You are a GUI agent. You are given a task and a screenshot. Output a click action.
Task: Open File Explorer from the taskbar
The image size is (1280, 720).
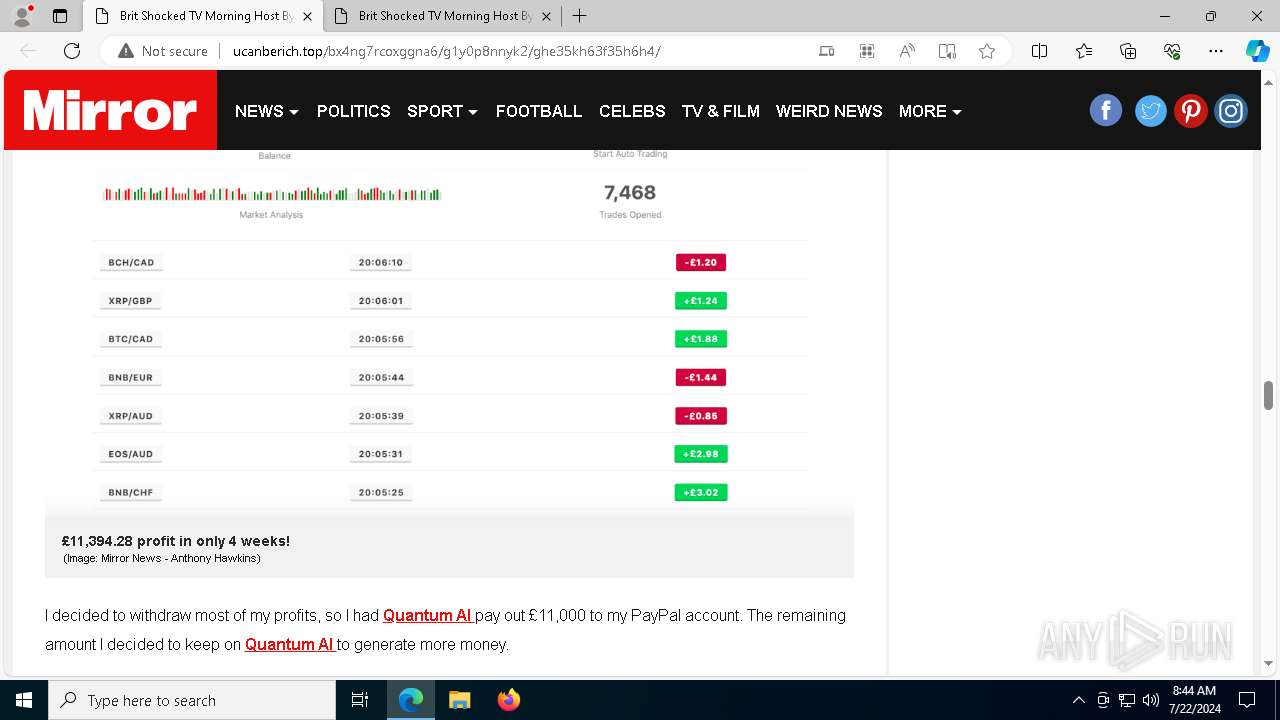pyautogui.click(x=460, y=700)
